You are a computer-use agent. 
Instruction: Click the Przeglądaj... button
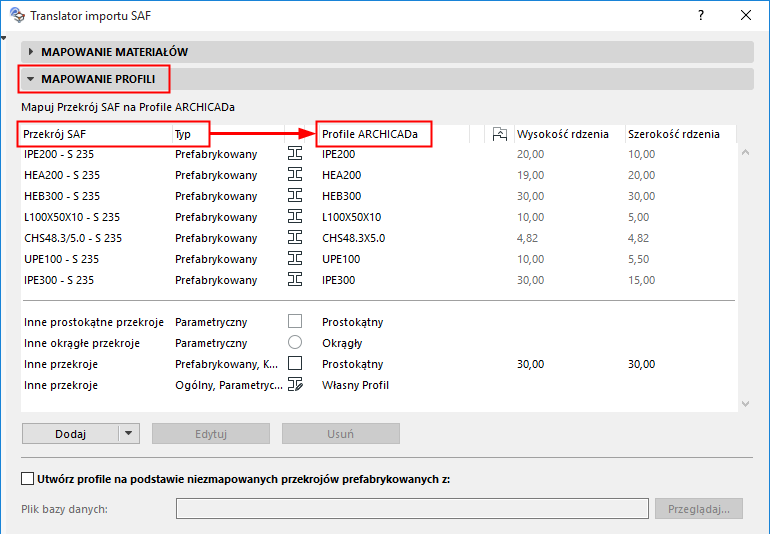(x=699, y=509)
